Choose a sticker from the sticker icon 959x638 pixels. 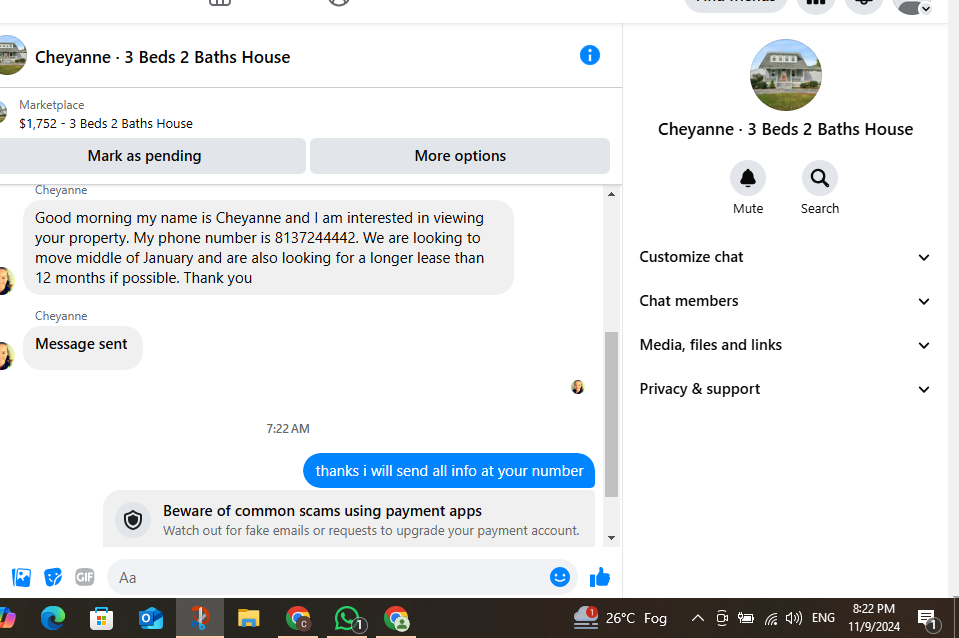[53, 577]
